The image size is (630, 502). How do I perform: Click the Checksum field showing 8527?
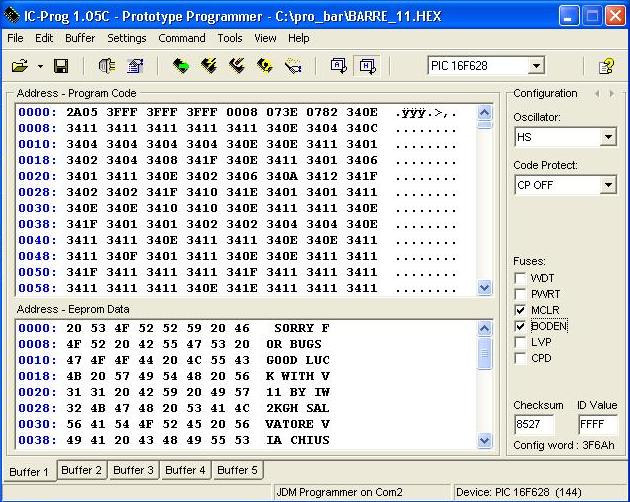[x=534, y=424]
